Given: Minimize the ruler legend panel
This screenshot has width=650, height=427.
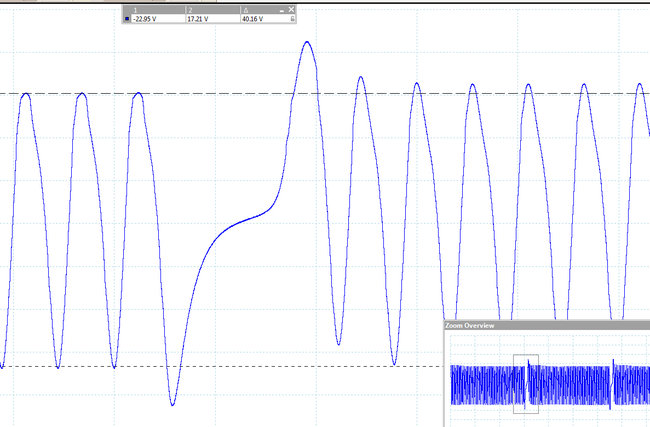Looking at the screenshot, I should (282, 10).
